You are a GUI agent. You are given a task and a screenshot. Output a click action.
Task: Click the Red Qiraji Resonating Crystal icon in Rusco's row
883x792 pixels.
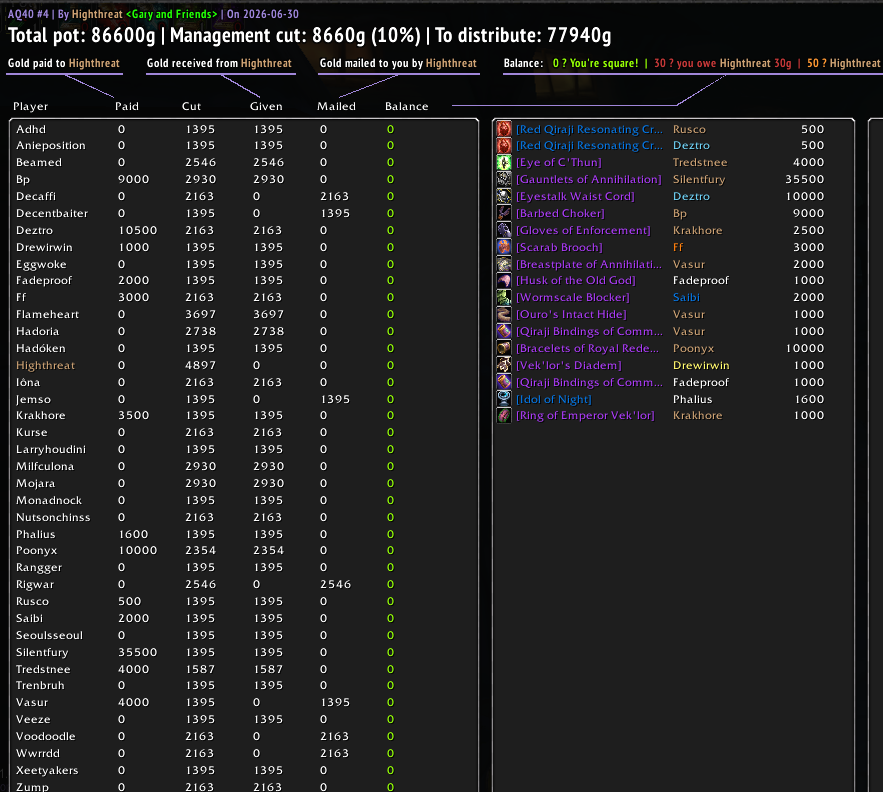coord(504,129)
